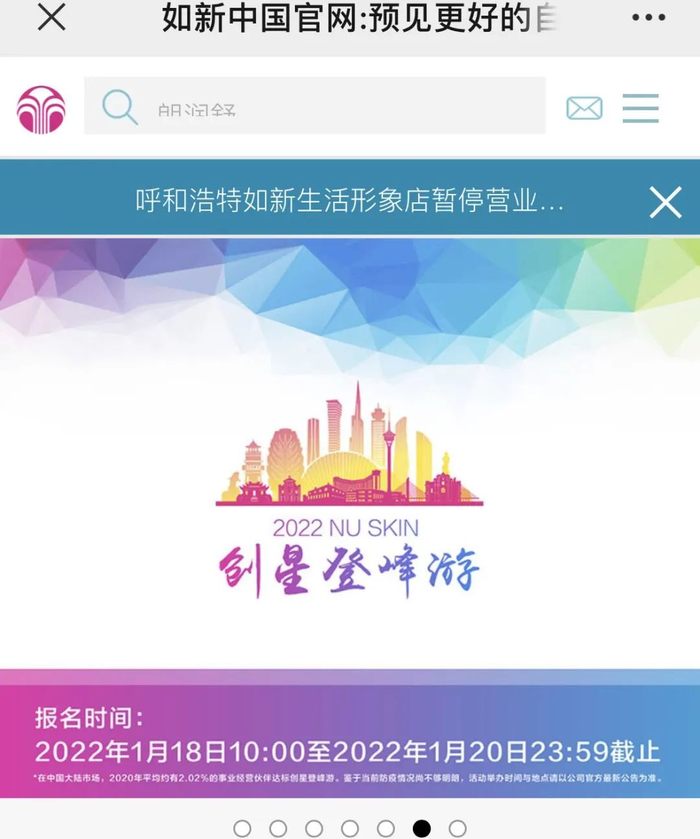Focus the product search input field
The image size is (700, 839).
pyautogui.click(x=315, y=105)
